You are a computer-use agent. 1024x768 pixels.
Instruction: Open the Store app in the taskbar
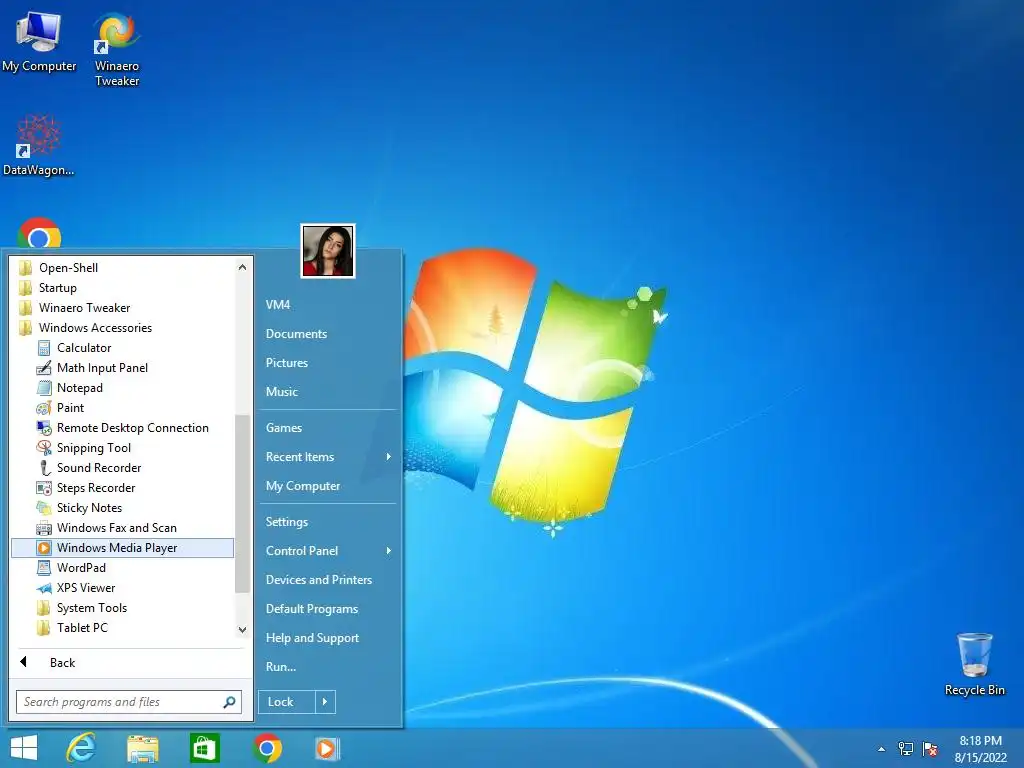pyautogui.click(x=204, y=748)
